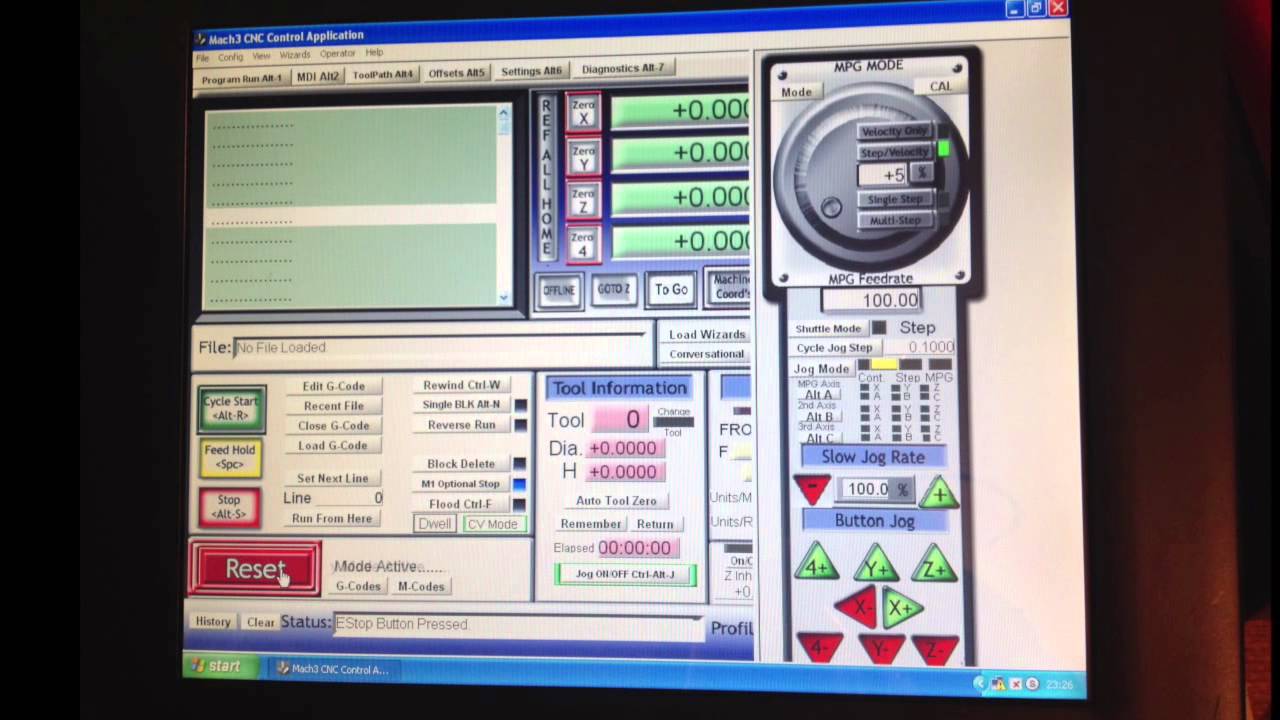Screen dimensions: 1280x720
Task: Click the Cycle Jog Step button
Action: coord(834,348)
